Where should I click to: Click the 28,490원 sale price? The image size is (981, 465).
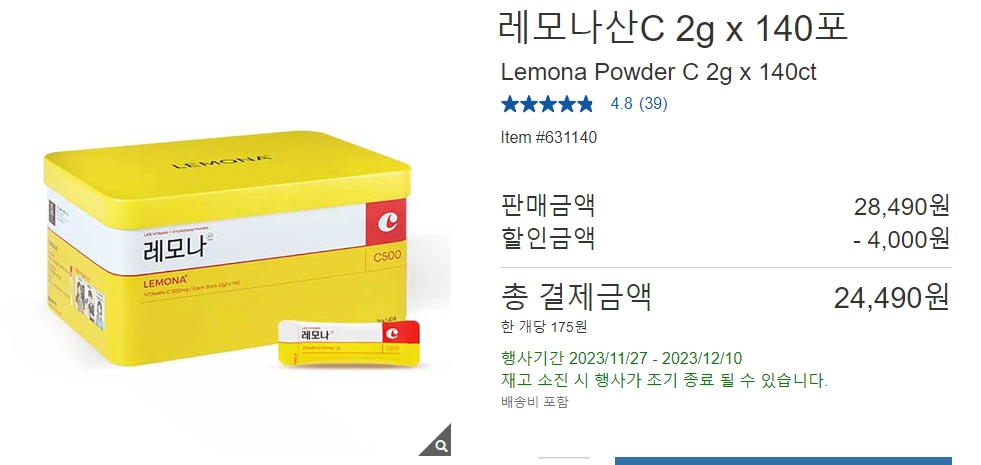point(902,206)
